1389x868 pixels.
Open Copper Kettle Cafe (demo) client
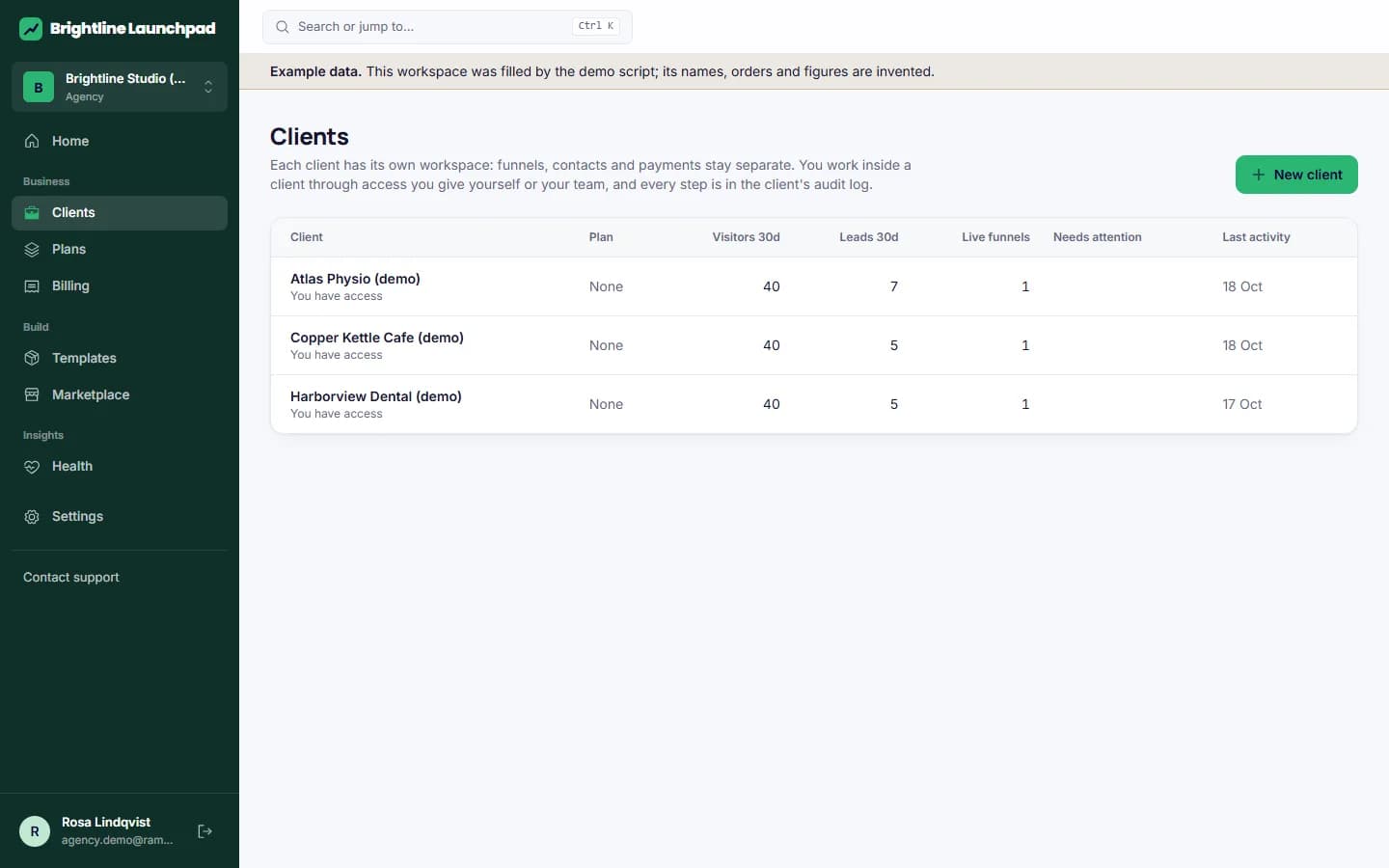coord(377,338)
